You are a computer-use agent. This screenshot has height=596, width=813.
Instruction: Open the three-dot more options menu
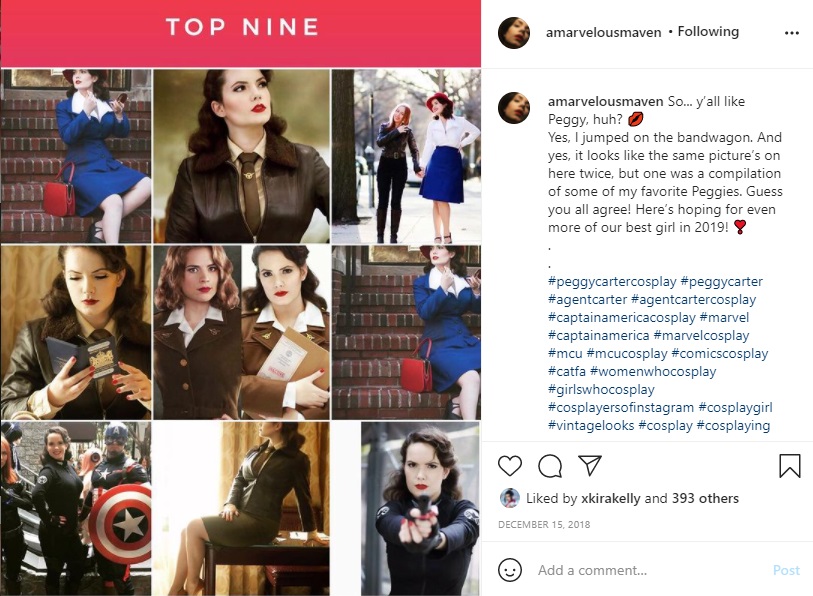[792, 33]
